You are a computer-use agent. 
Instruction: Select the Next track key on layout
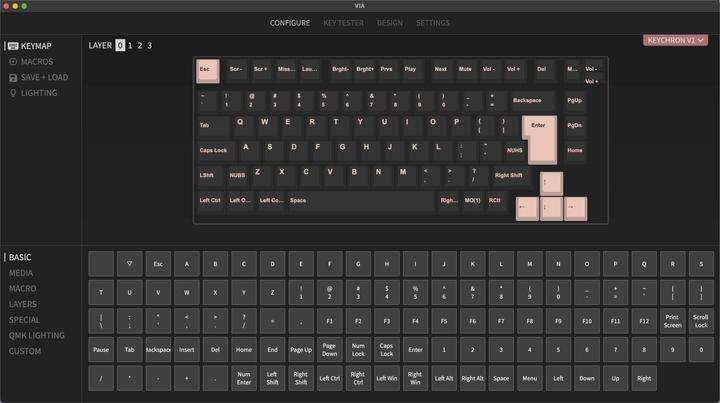point(442,70)
